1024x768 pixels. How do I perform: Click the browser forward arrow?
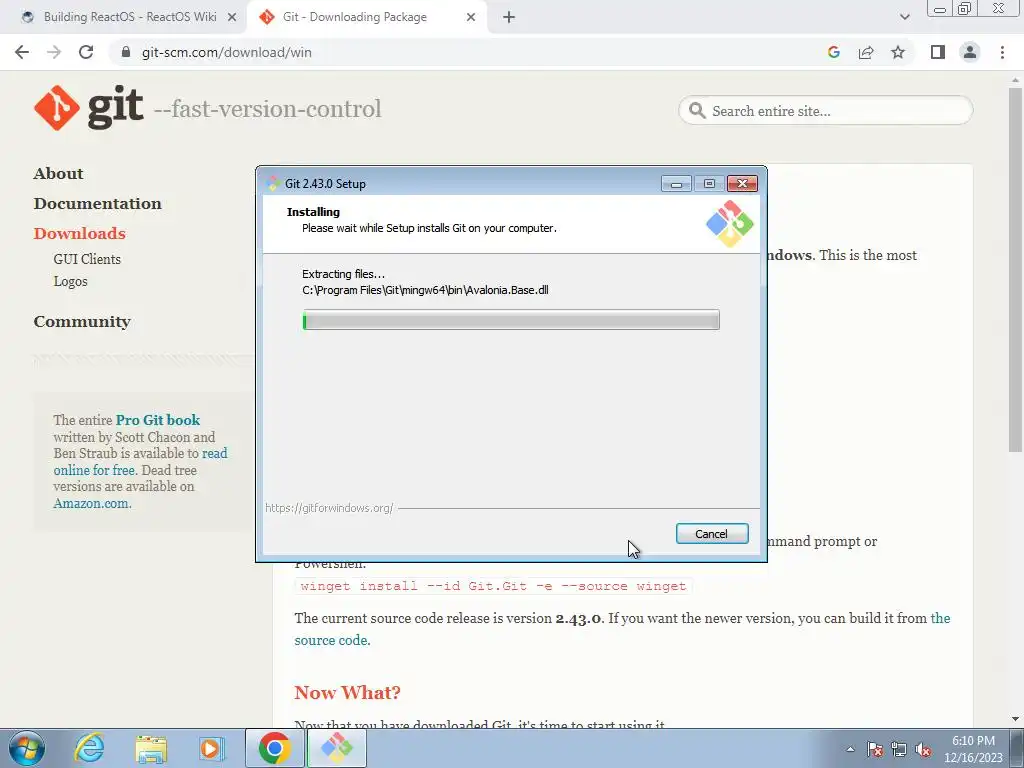[54, 52]
